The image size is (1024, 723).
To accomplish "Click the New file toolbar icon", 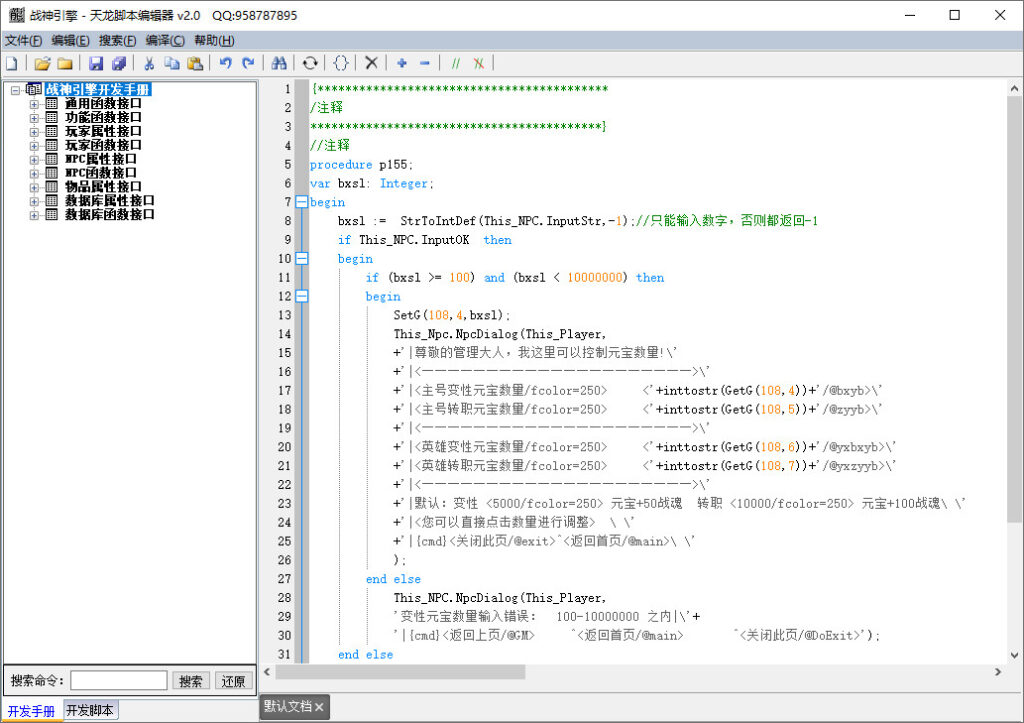I will [x=11, y=63].
